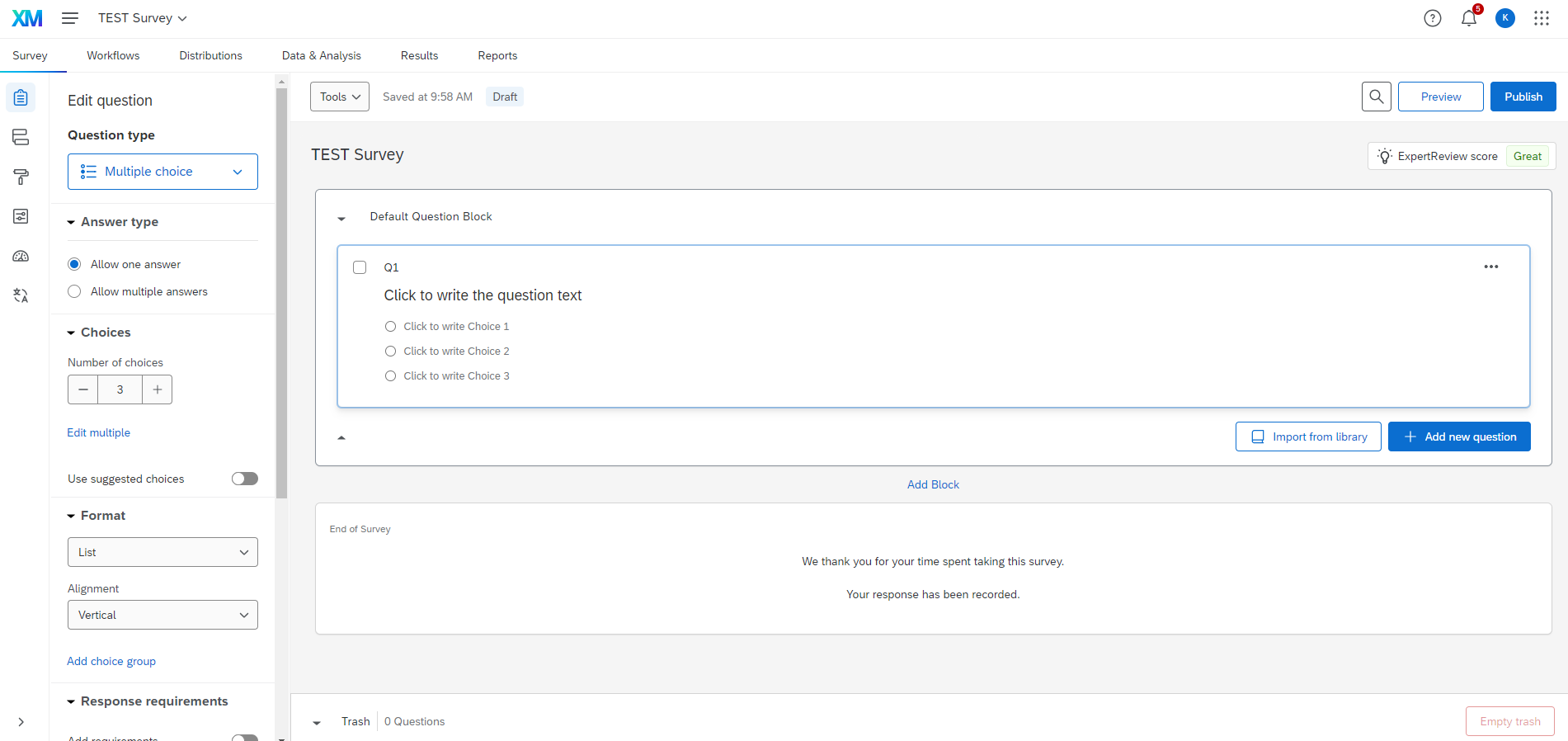Viewport: 1568px width, 741px height.
Task: Click the TEST Survey title
Action: [x=357, y=154]
